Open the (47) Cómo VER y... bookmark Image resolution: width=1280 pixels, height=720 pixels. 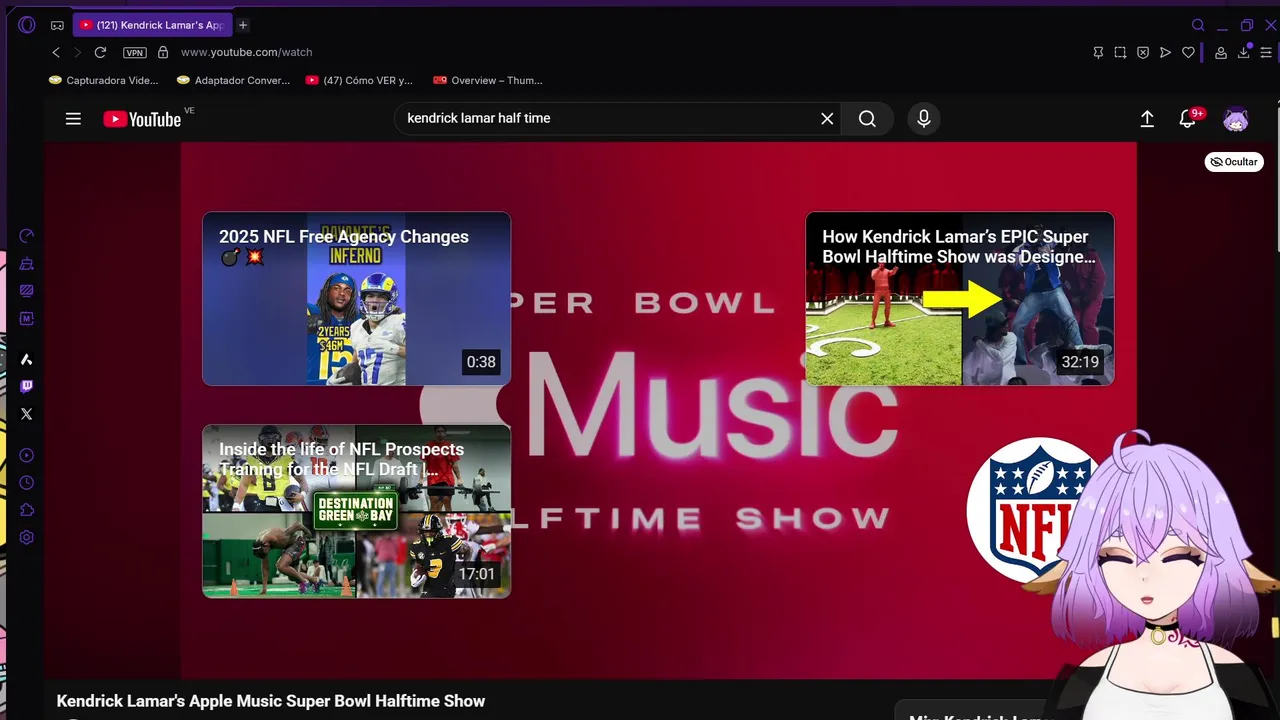coord(359,80)
